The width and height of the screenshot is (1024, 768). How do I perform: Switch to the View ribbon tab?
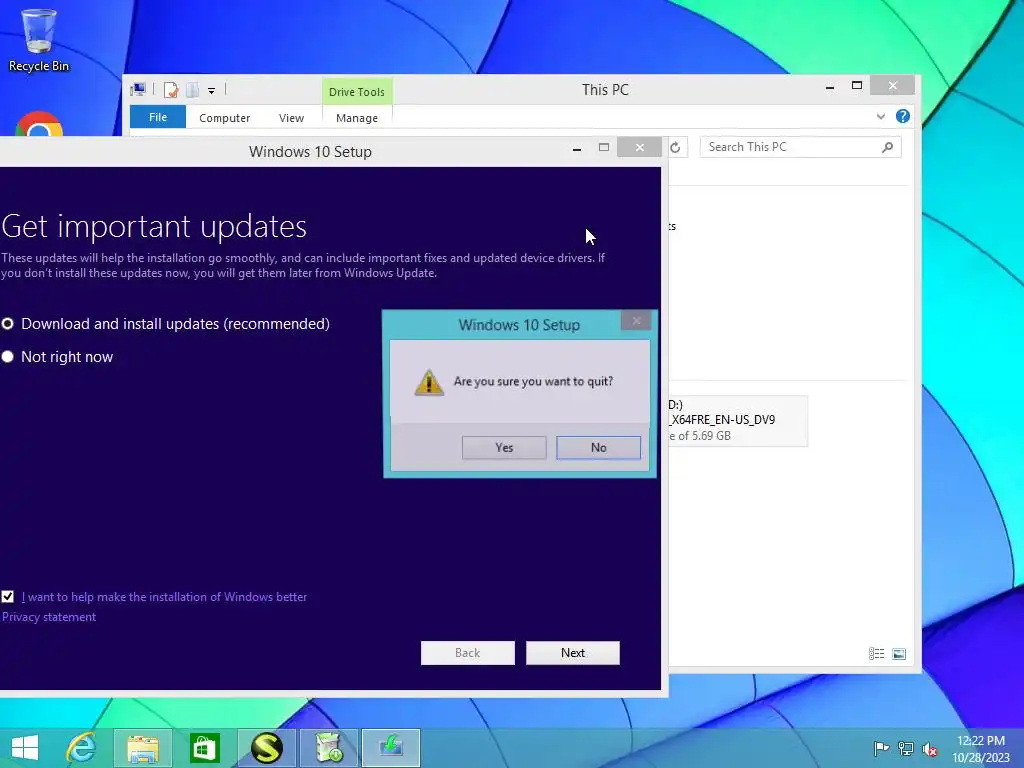click(291, 118)
